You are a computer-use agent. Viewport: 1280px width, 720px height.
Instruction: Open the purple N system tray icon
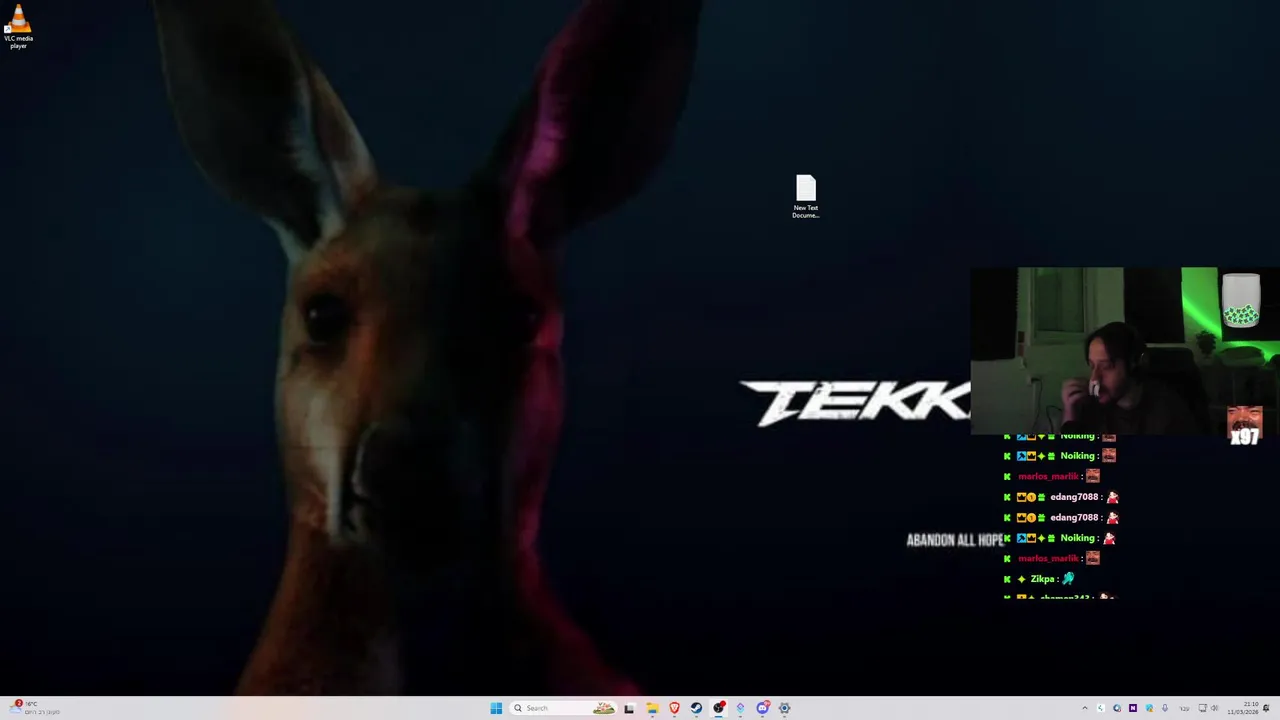[x=1133, y=708]
